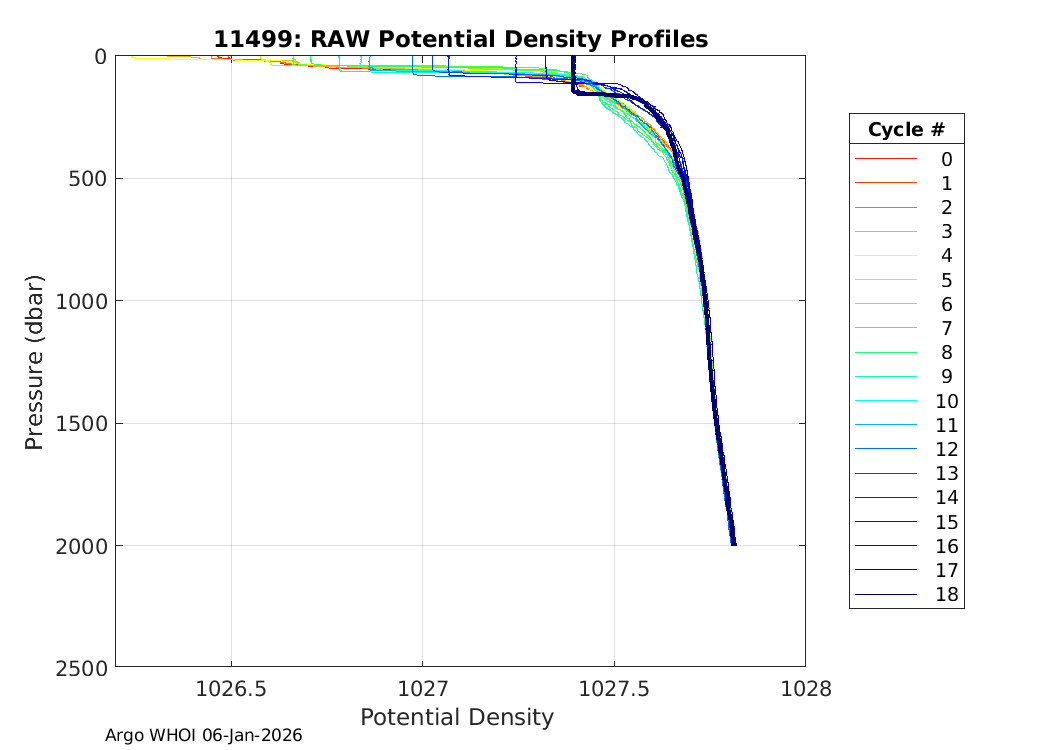Click the 'Cycle #' legend header
The height and width of the screenshot is (750, 1050).
[x=906, y=130]
